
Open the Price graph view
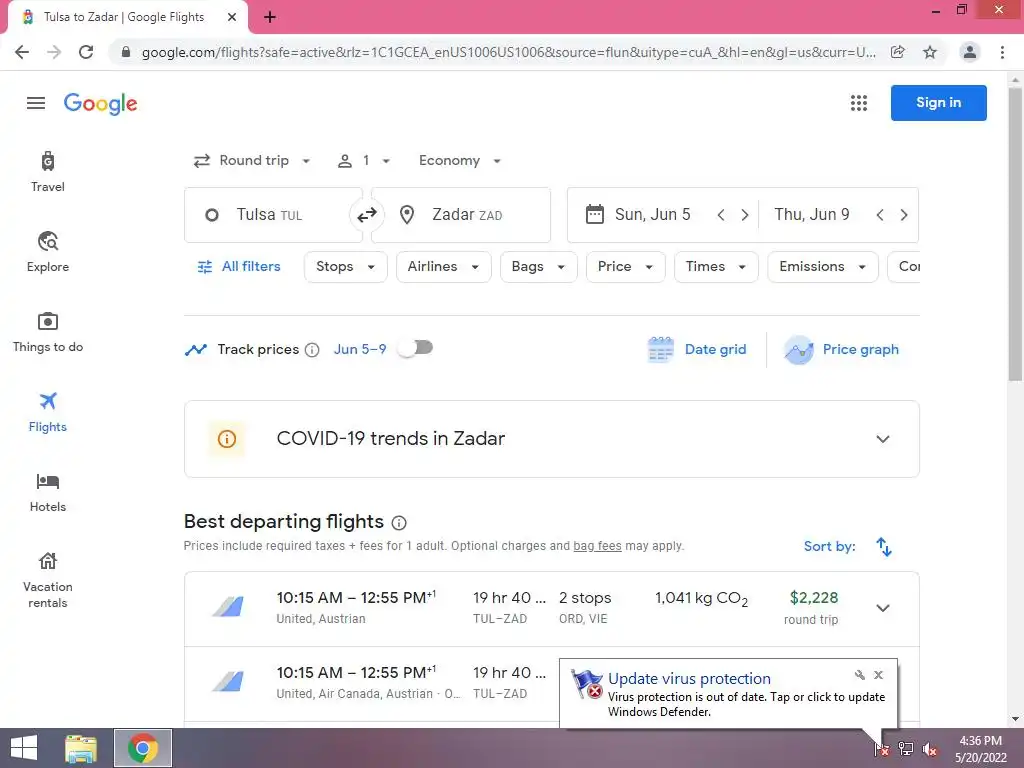(842, 349)
